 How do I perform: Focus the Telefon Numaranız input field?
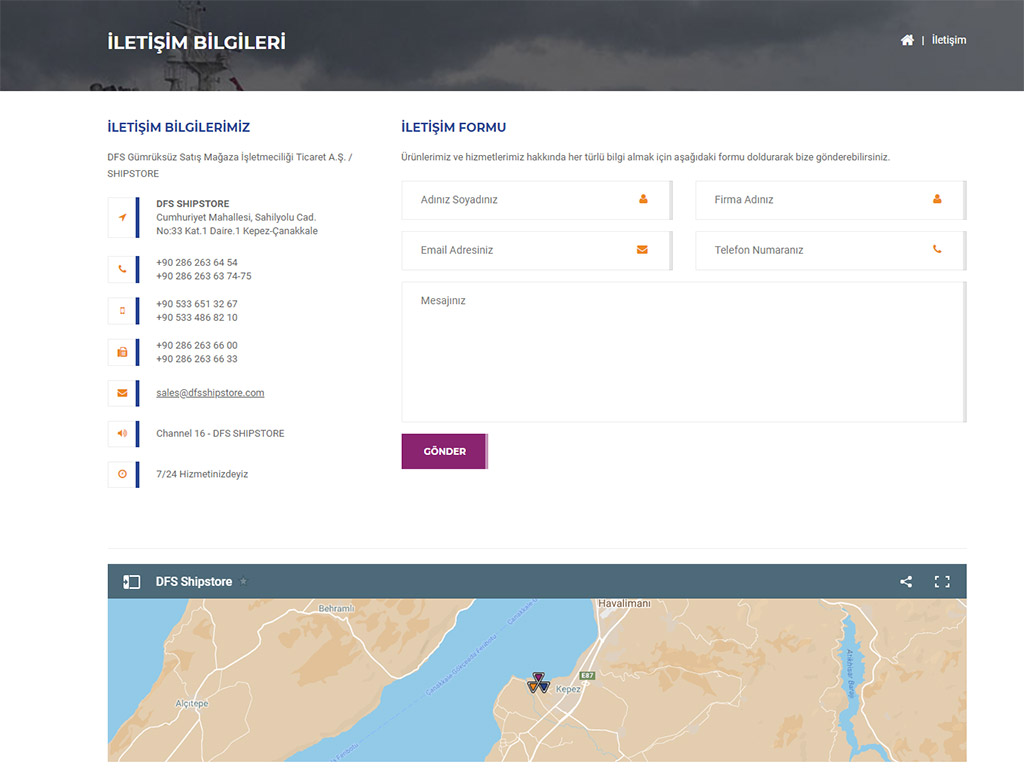point(831,250)
